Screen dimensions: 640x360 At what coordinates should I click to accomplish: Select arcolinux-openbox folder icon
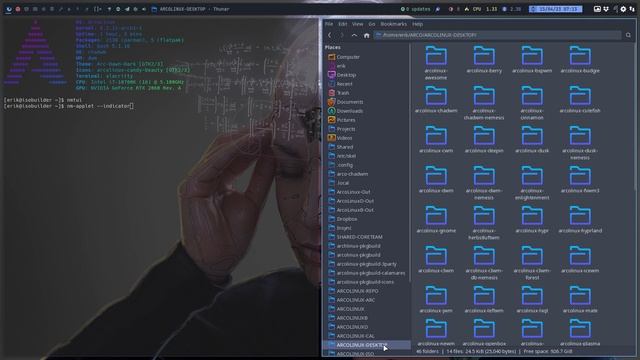(484, 329)
